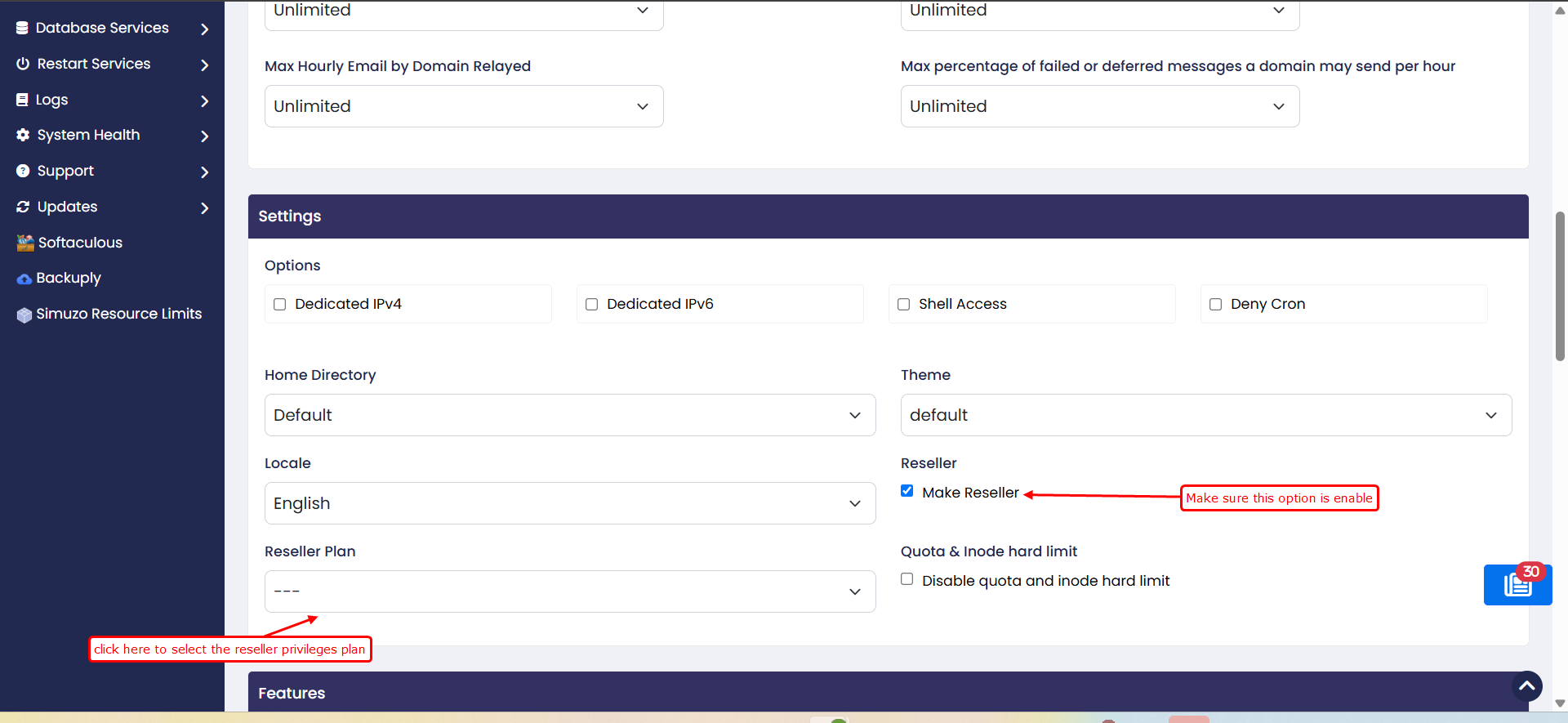Open the Theme dropdown

[x=1206, y=415]
